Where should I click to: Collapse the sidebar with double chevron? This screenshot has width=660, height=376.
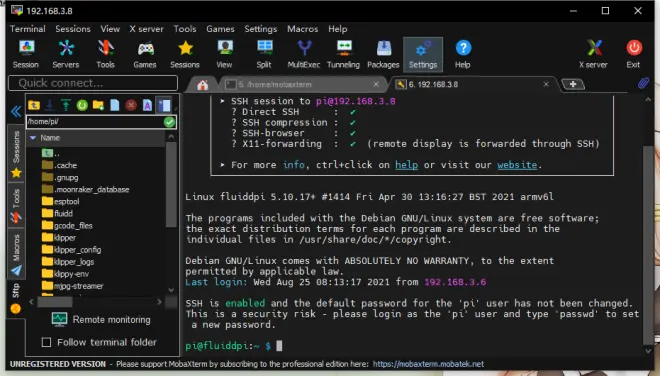[16, 112]
